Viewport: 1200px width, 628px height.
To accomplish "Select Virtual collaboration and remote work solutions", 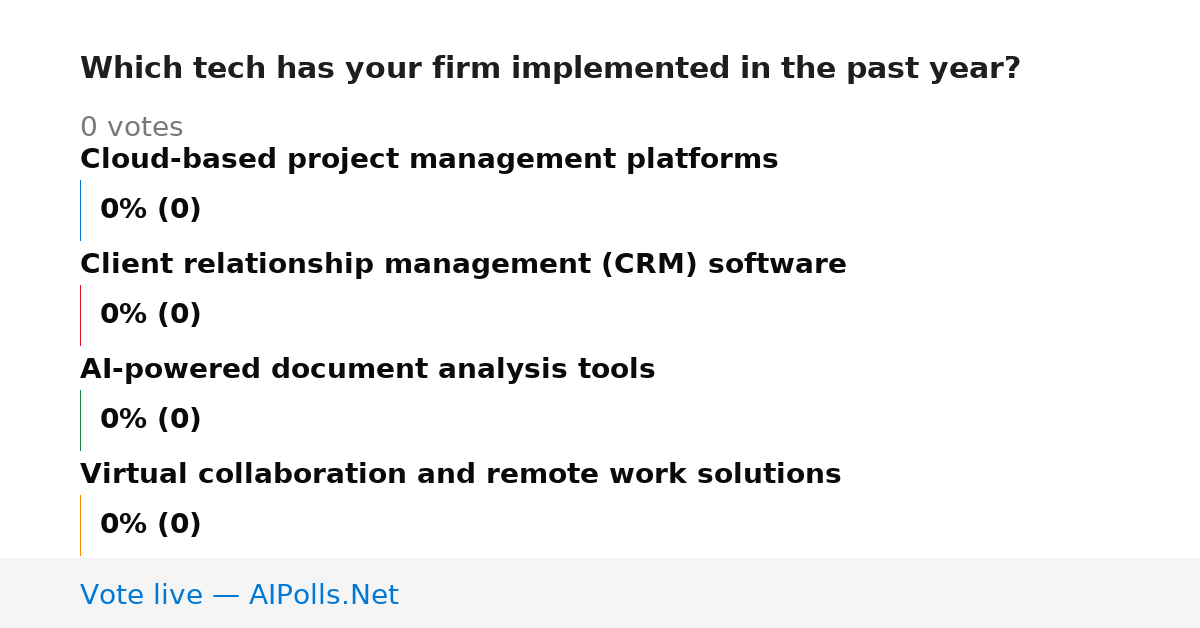I will tap(460, 475).
